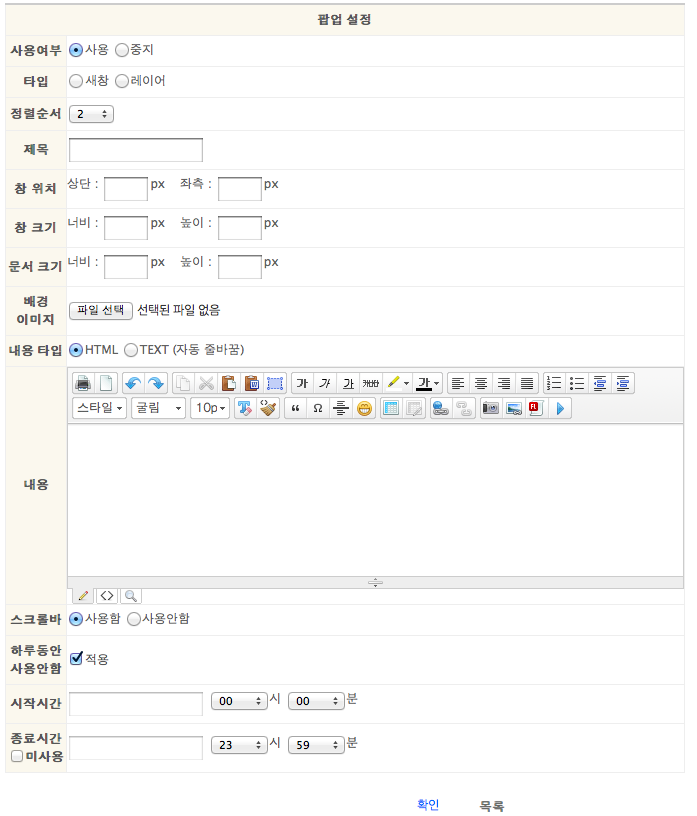Click the numbered list icon
This screenshot has height=816, width=697.
click(554, 383)
